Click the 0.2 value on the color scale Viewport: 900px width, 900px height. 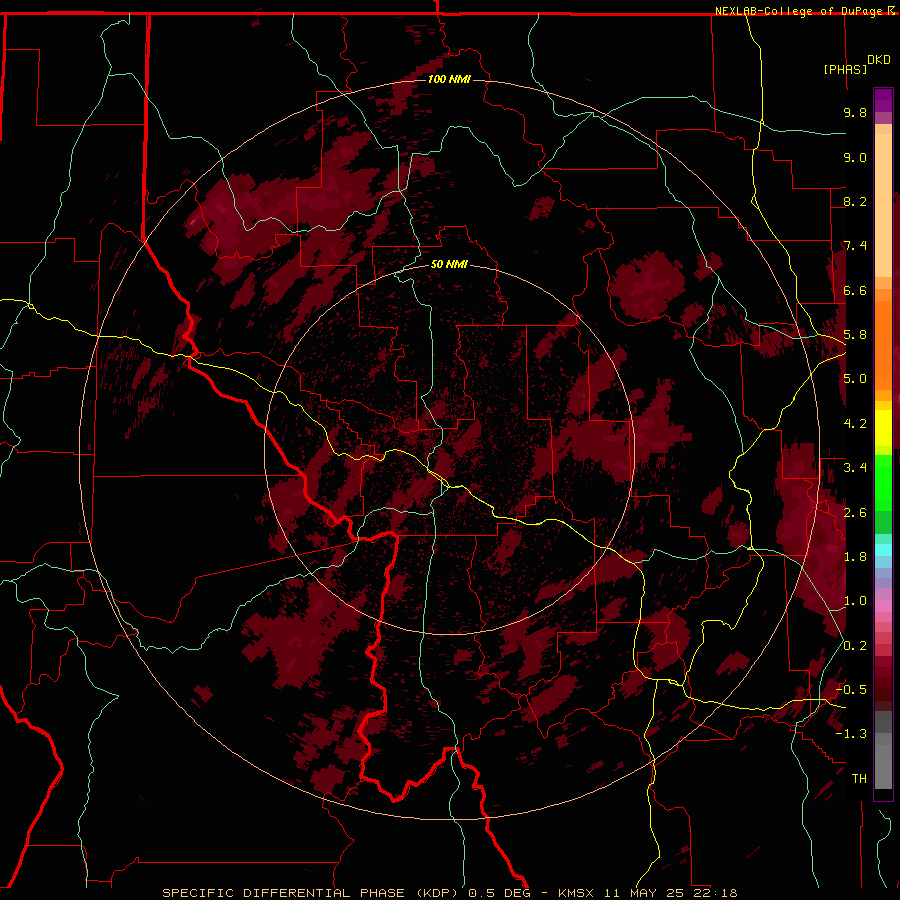coord(855,646)
